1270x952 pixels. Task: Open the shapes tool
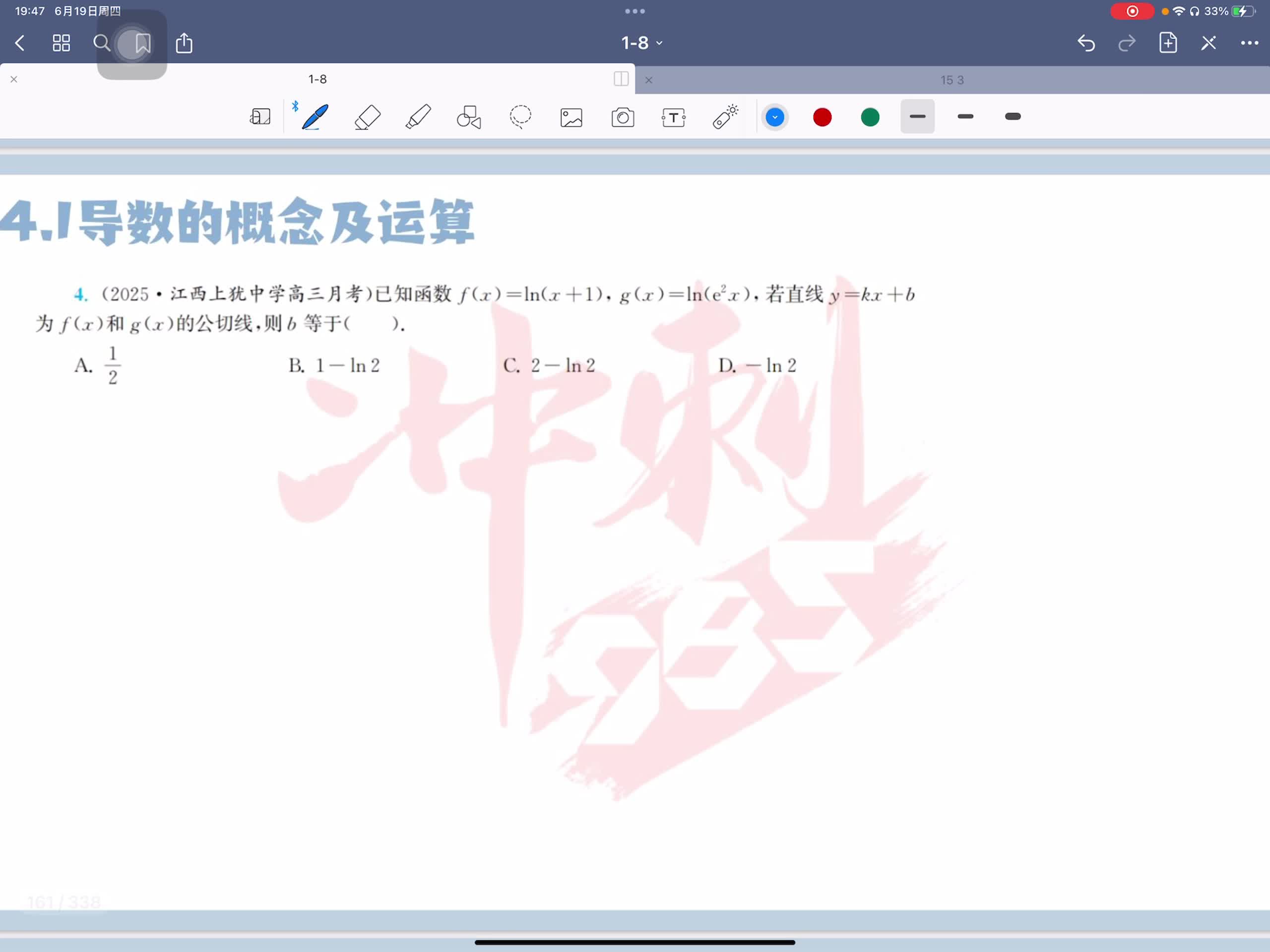tap(468, 117)
